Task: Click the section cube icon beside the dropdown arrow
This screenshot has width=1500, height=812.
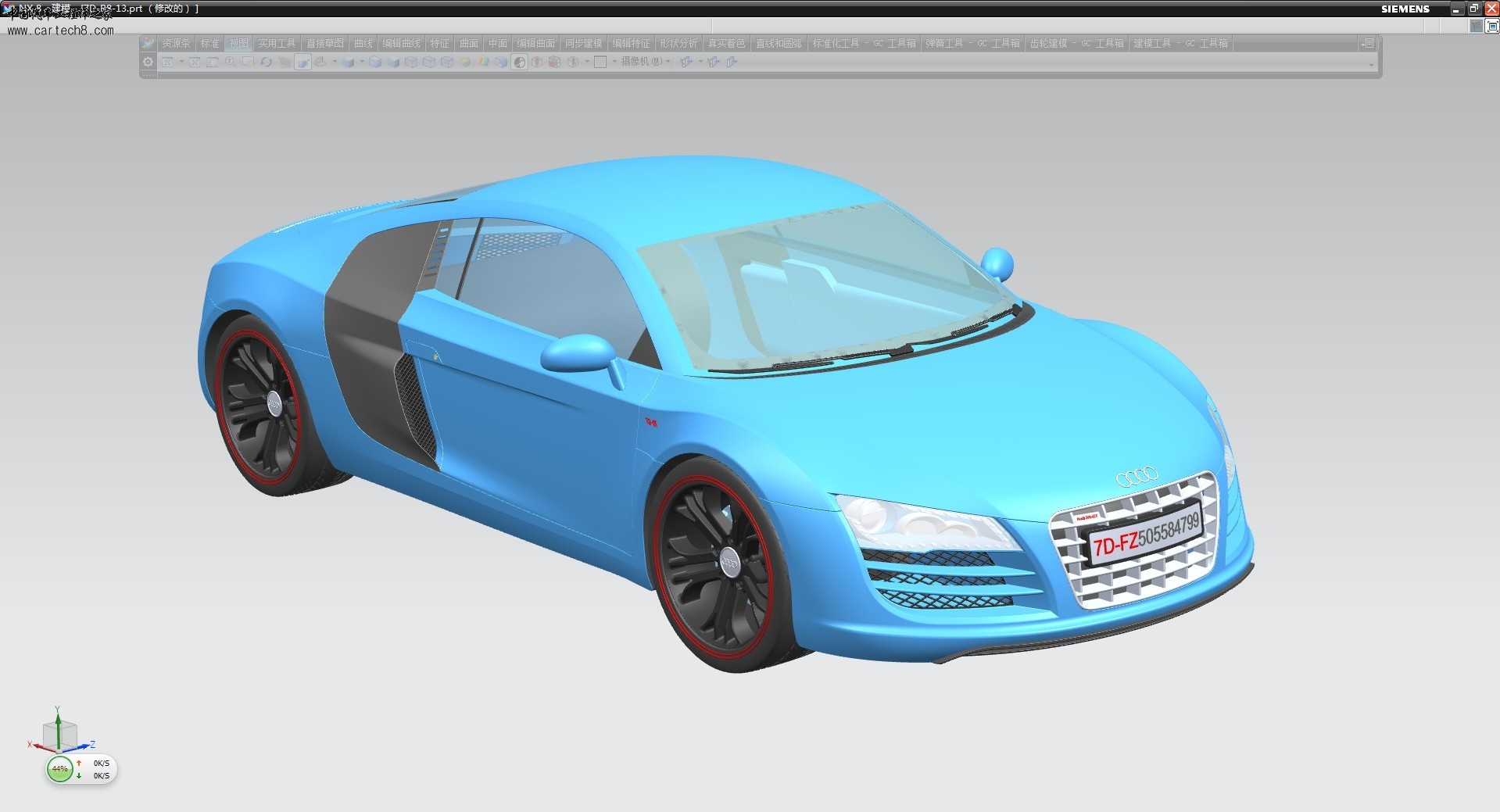Action: [572, 62]
